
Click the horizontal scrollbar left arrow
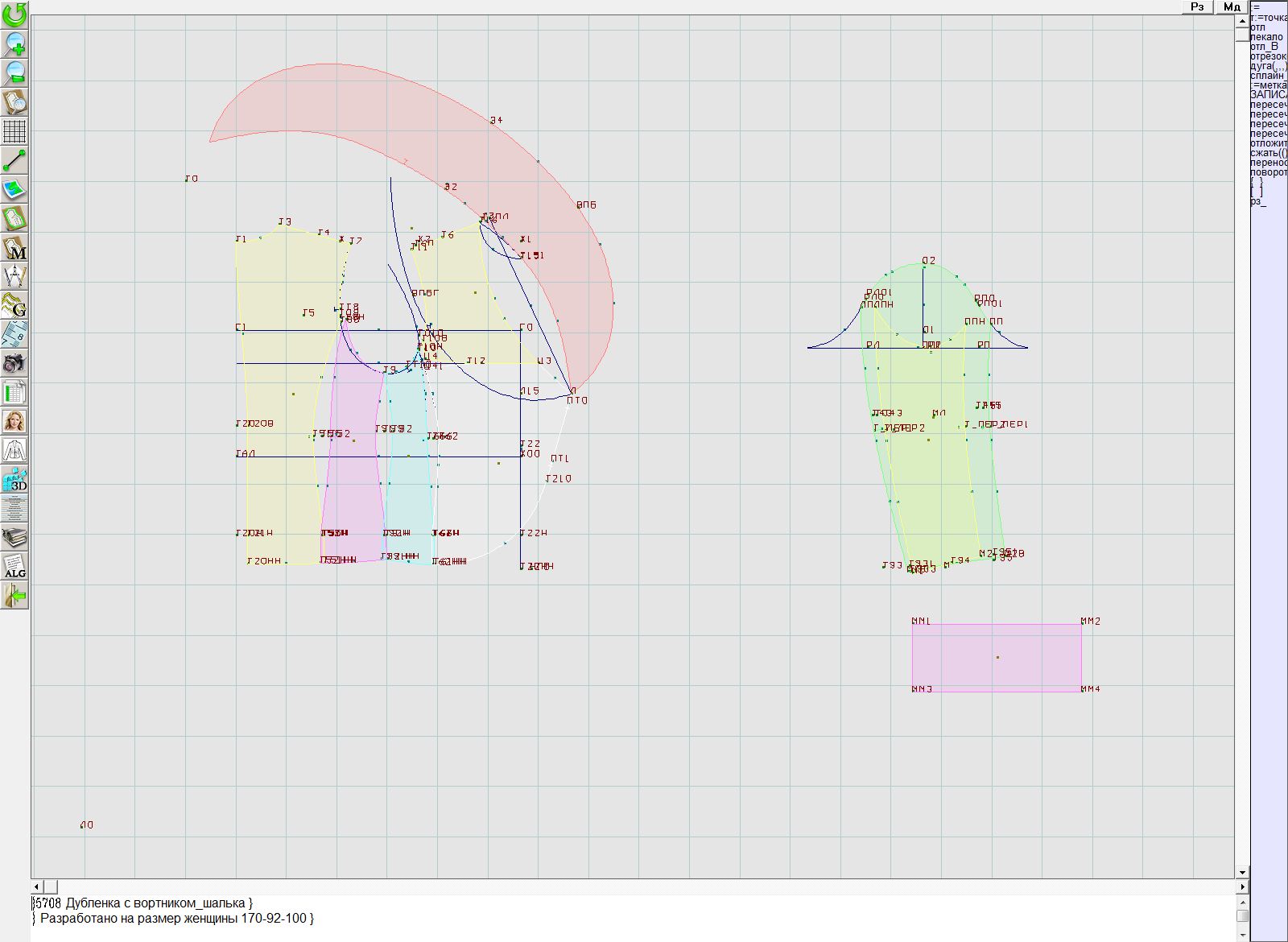pyautogui.click(x=37, y=886)
